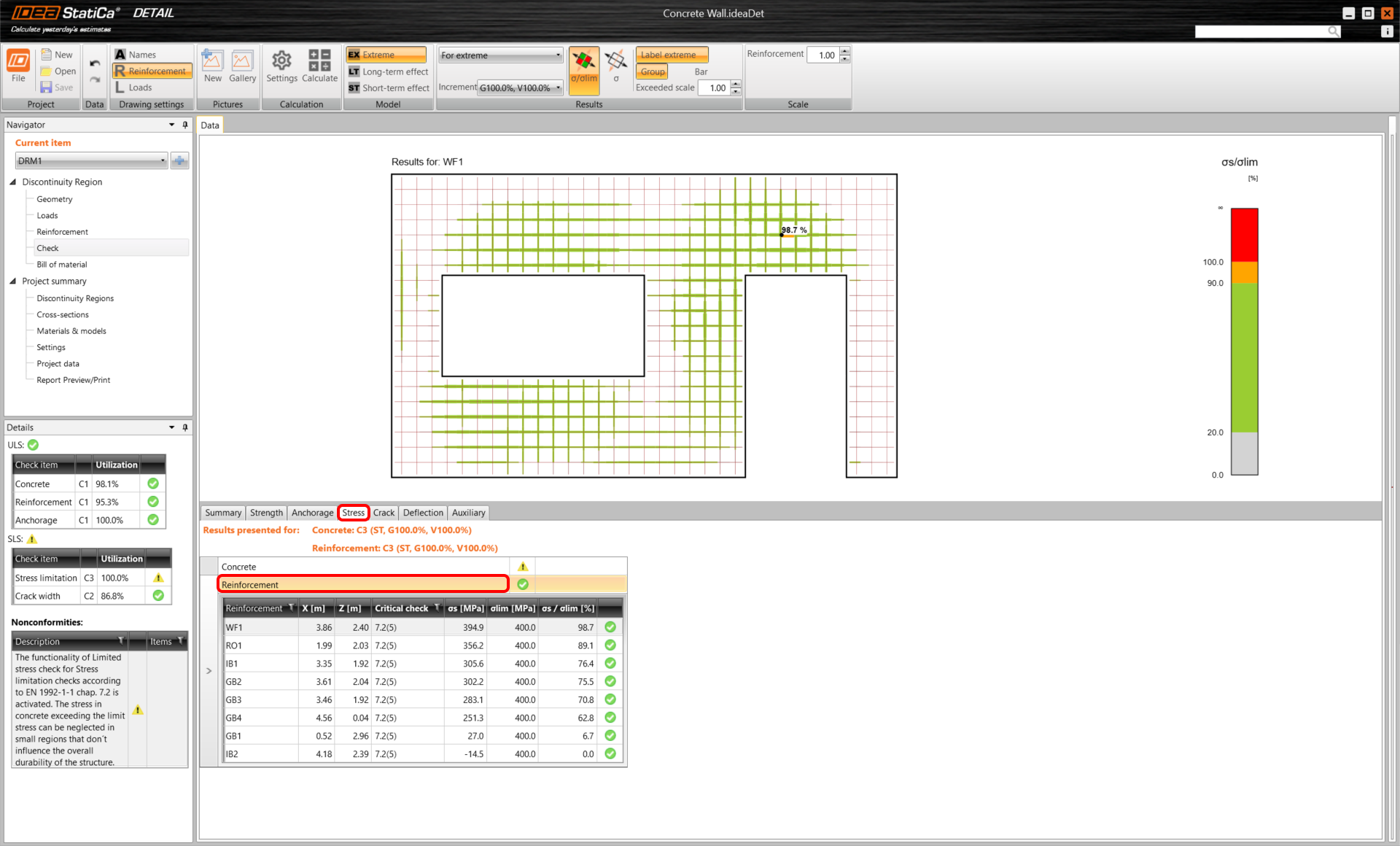Image resolution: width=1400 pixels, height=846 pixels.
Task: Add new item next to DRM1
Action: pyautogui.click(x=179, y=160)
